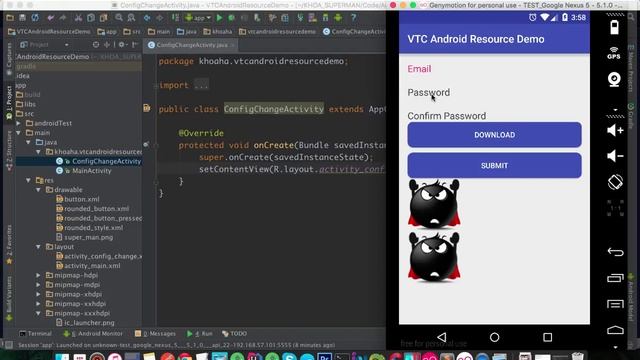The image size is (640, 360).
Task: Expand the mipmap-mdpi folder
Action: tap(38, 285)
